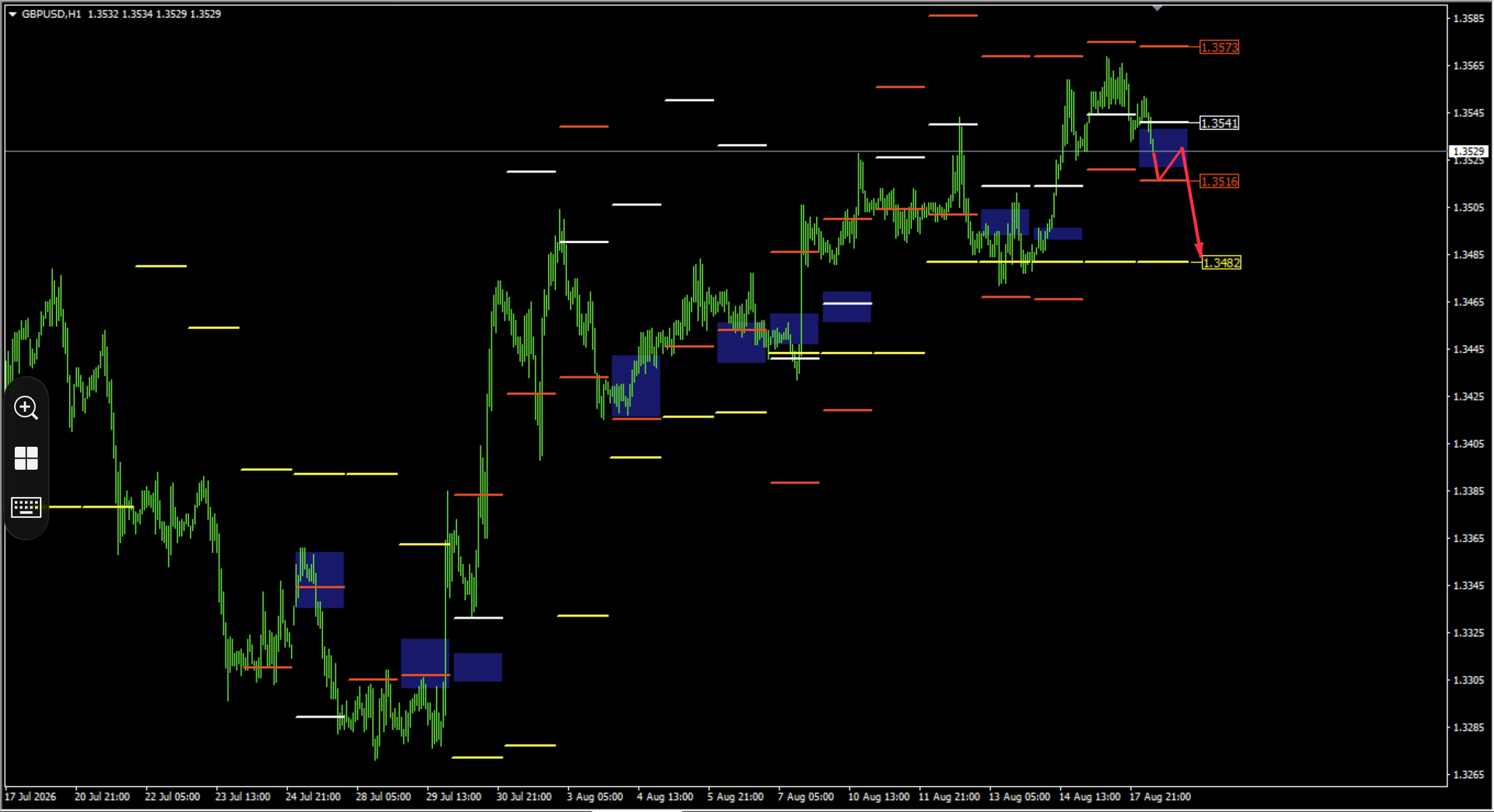Click the 10 Aug 13:00 time label
The width and height of the screenshot is (1494, 812).
[x=879, y=797]
